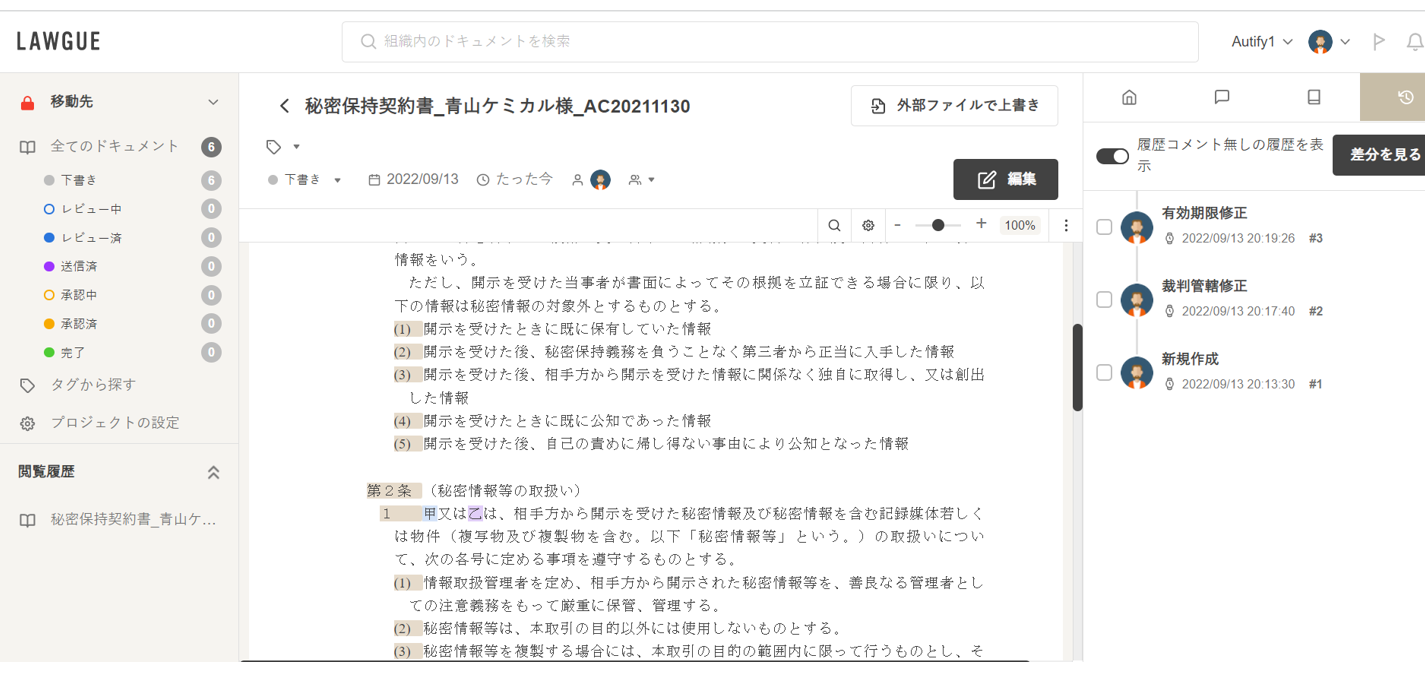
Task: Click the zoom out minus icon
Action: (x=898, y=224)
